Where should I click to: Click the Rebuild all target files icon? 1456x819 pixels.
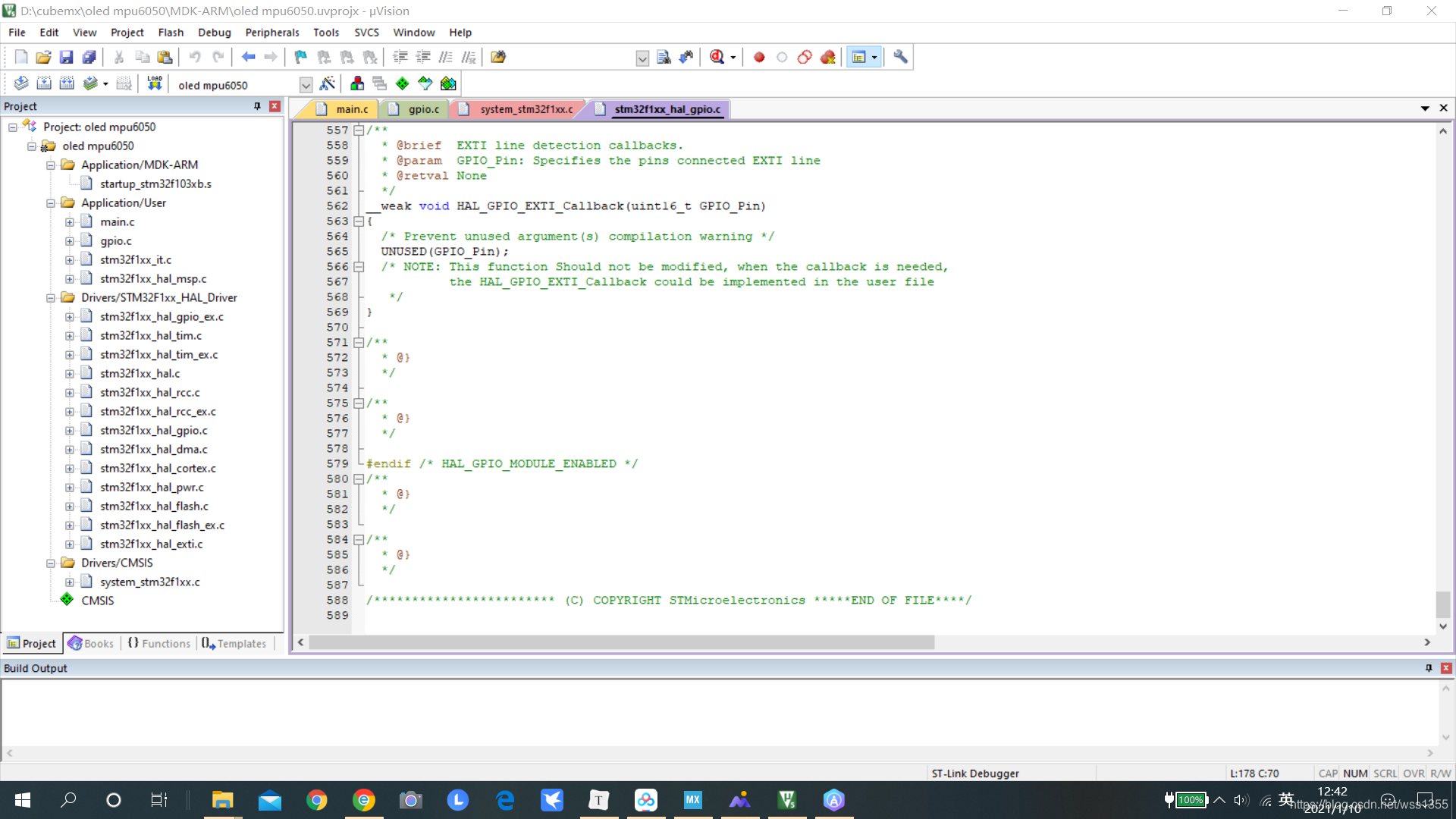[67, 83]
